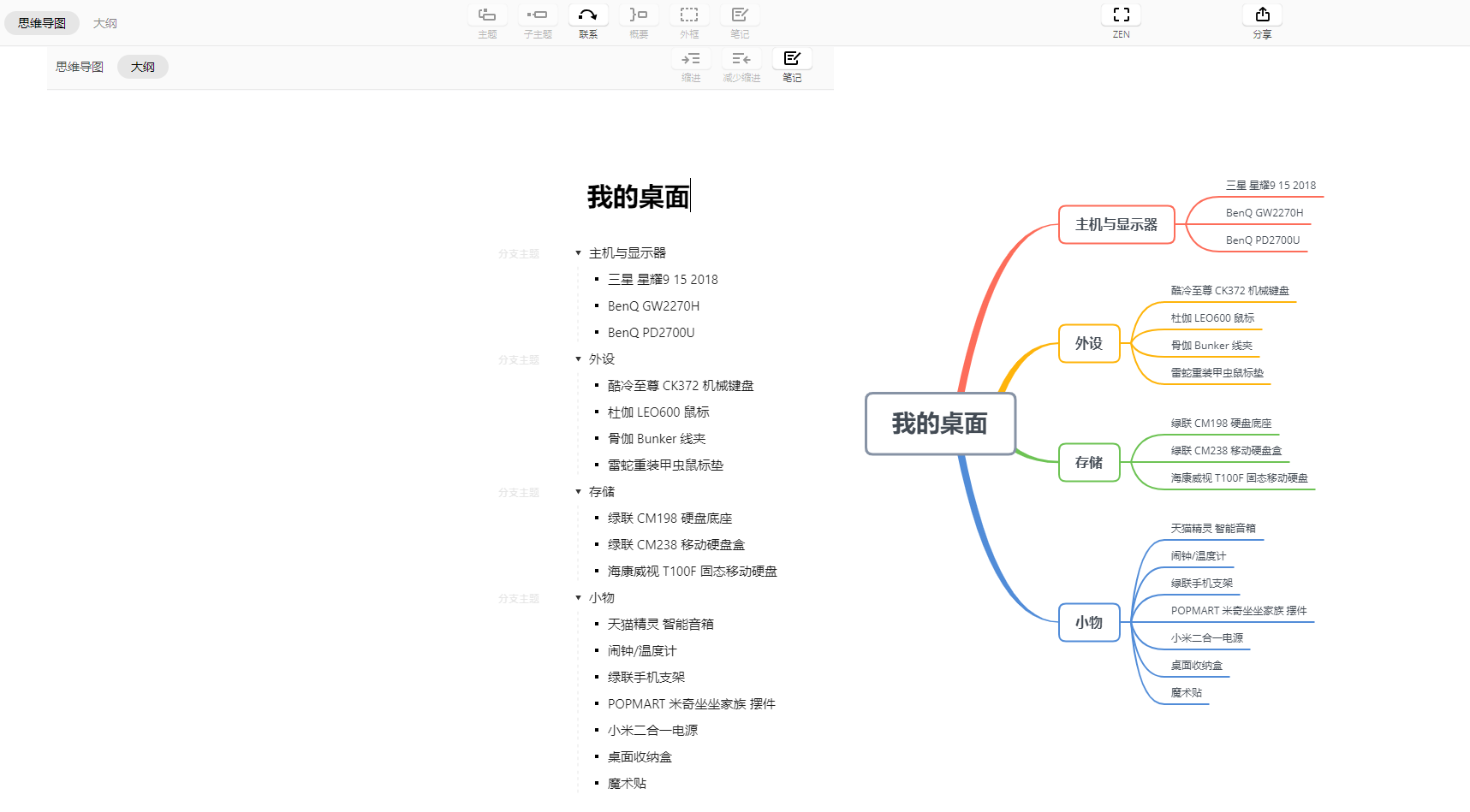Image resolution: width=1470 pixels, height=812 pixels.
Task: Open the outline Note (笔记) icon
Action: tap(792, 59)
